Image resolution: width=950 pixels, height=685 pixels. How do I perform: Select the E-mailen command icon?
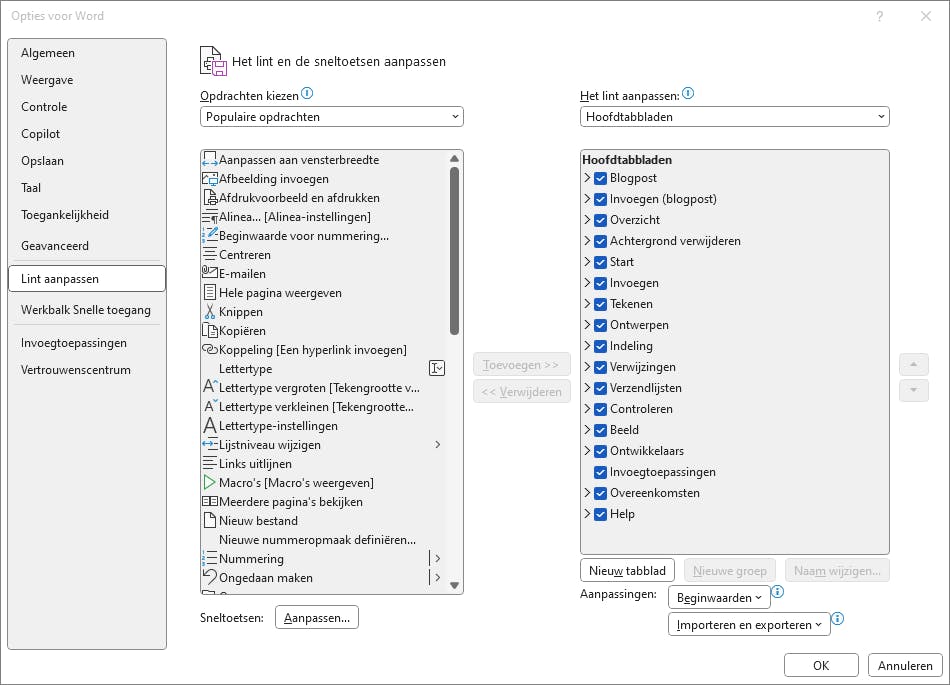pos(210,274)
